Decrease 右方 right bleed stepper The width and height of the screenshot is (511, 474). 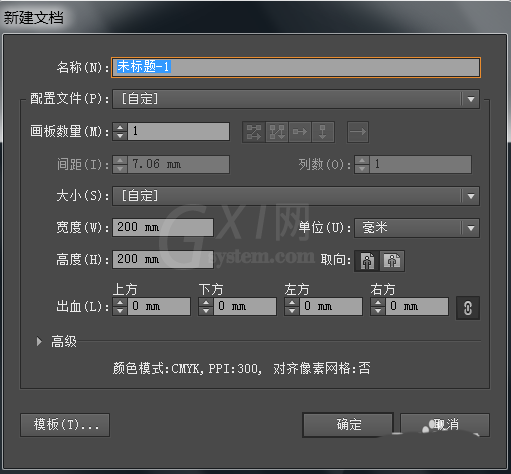(x=378, y=311)
